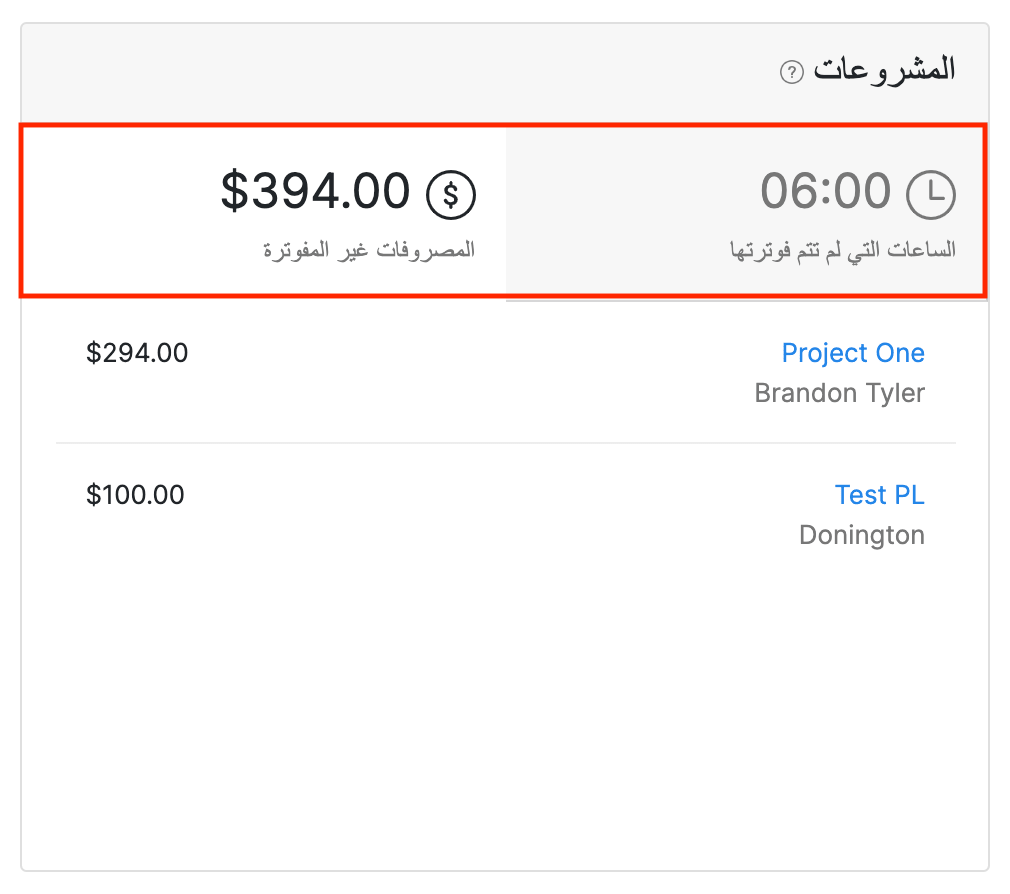Switch to the unbilled hours tab
1010x894 pixels.
[745, 211]
